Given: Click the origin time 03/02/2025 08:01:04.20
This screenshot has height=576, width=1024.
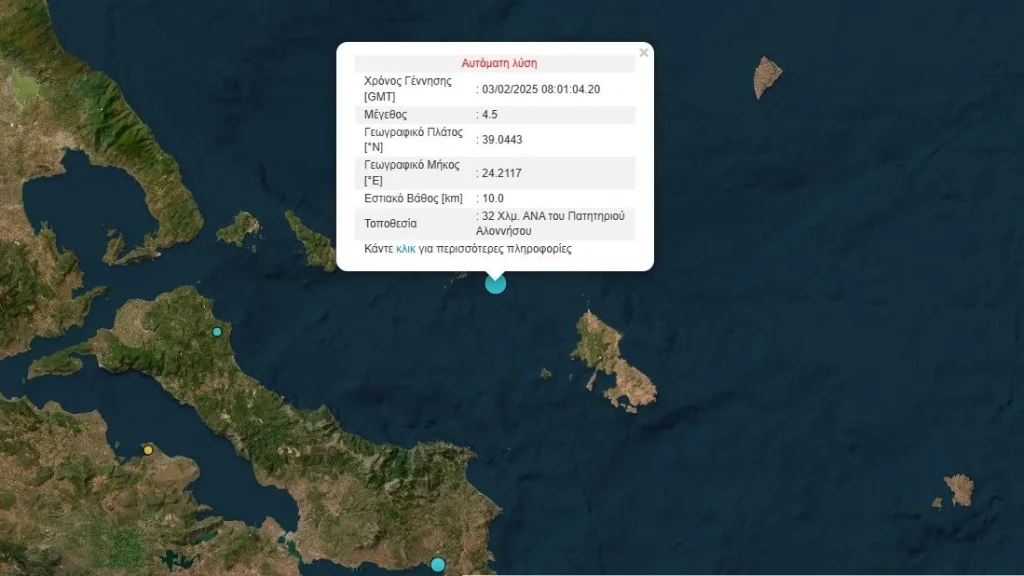Looking at the screenshot, I should click(x=540, y=89).
